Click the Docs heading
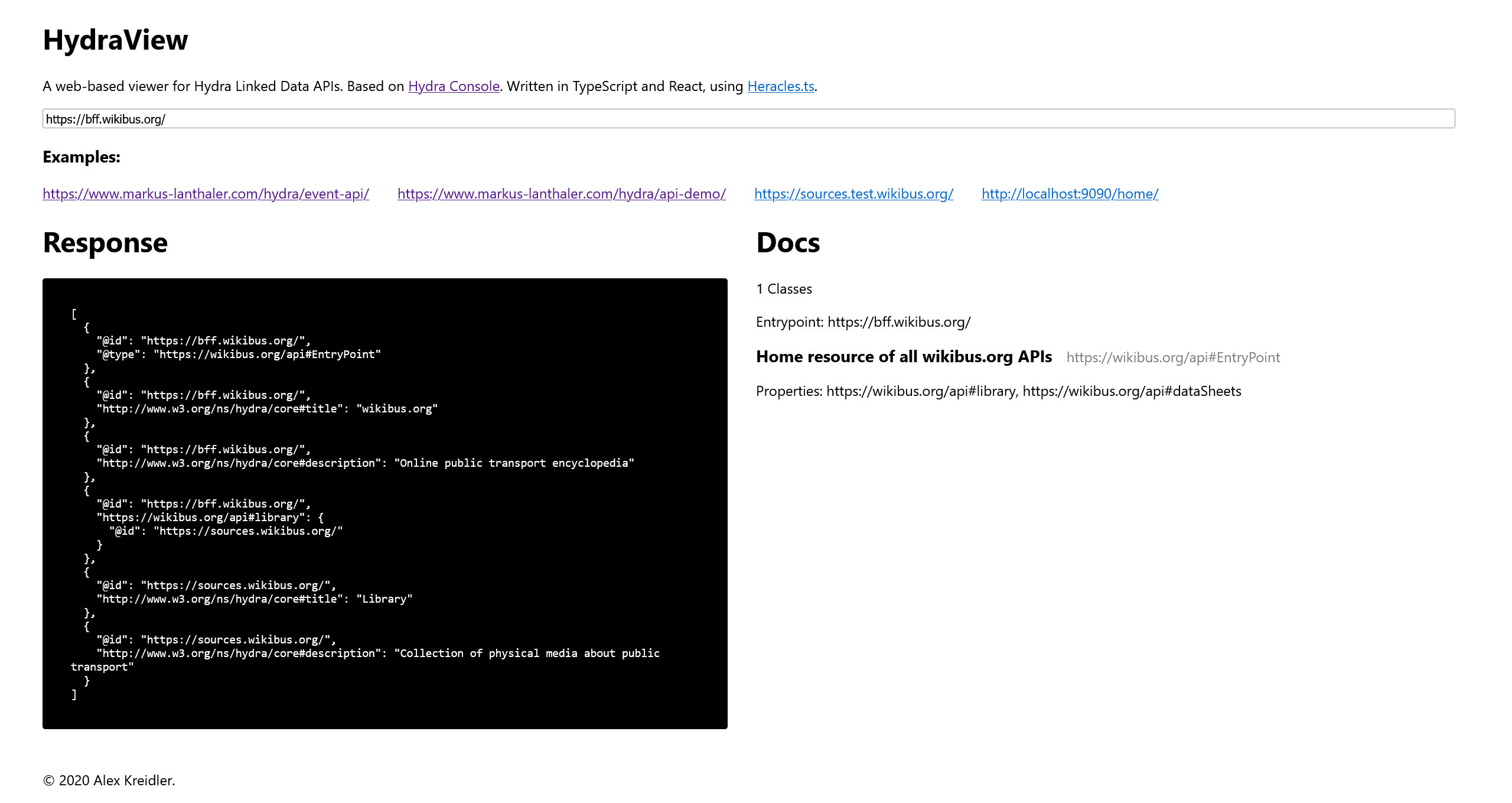 tap(788, 243)
